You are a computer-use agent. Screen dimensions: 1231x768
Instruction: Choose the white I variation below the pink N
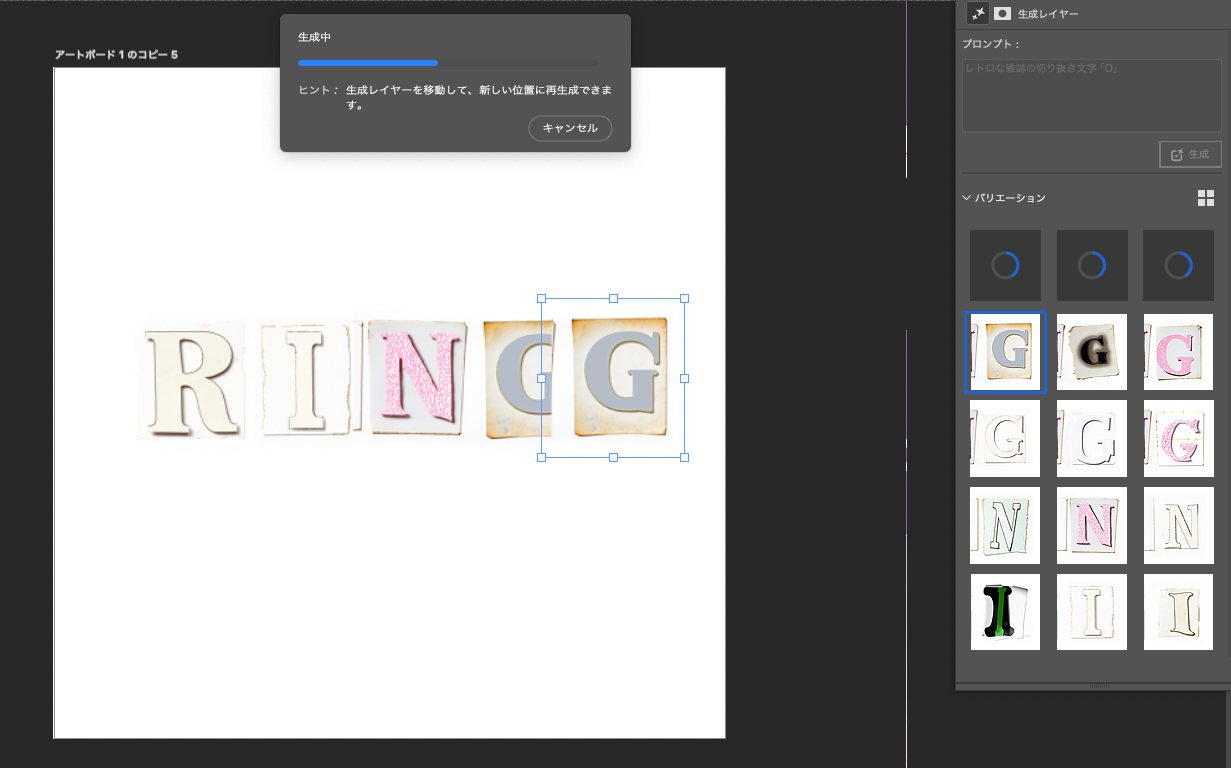click(x=1092, y=612)
